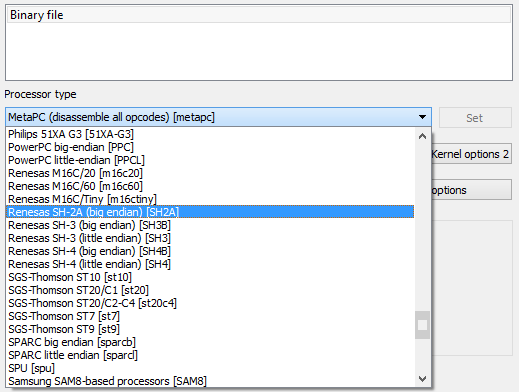The width and height of the screenshot is (519, 392).
Task: Click the processor list scrollbar thumb
Action: [x=422, y=325]
